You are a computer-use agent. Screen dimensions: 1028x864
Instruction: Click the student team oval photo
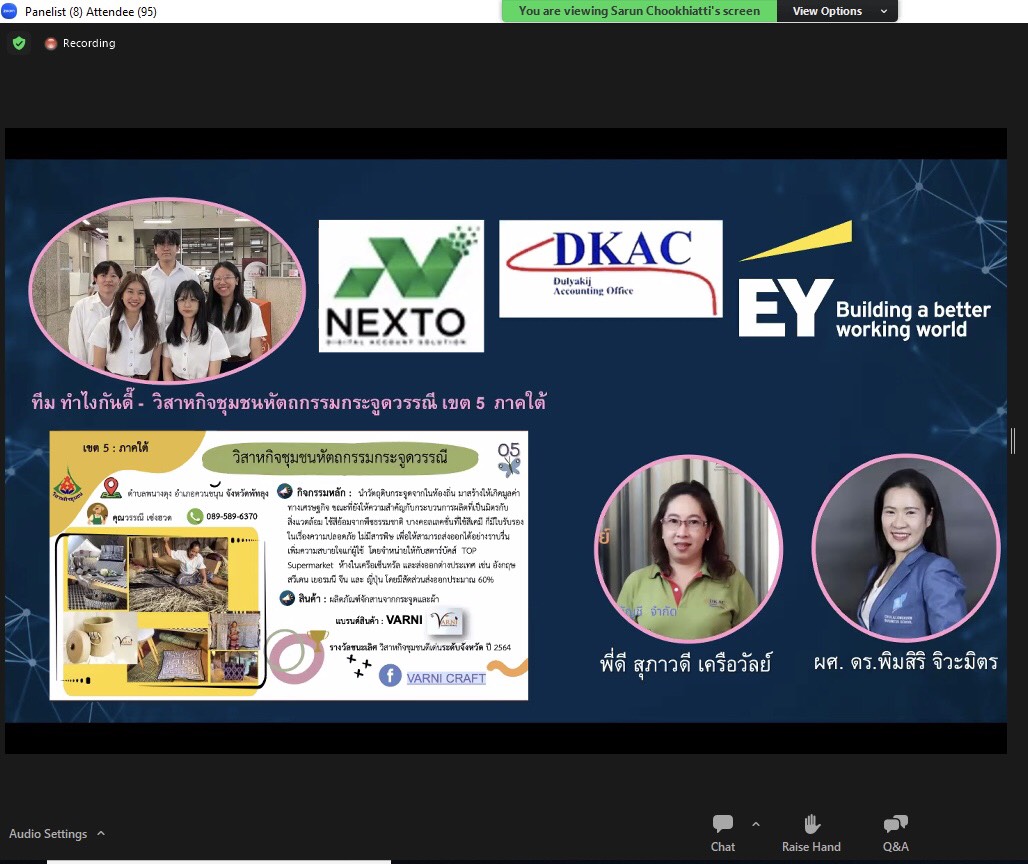click(x=167, y=290)
